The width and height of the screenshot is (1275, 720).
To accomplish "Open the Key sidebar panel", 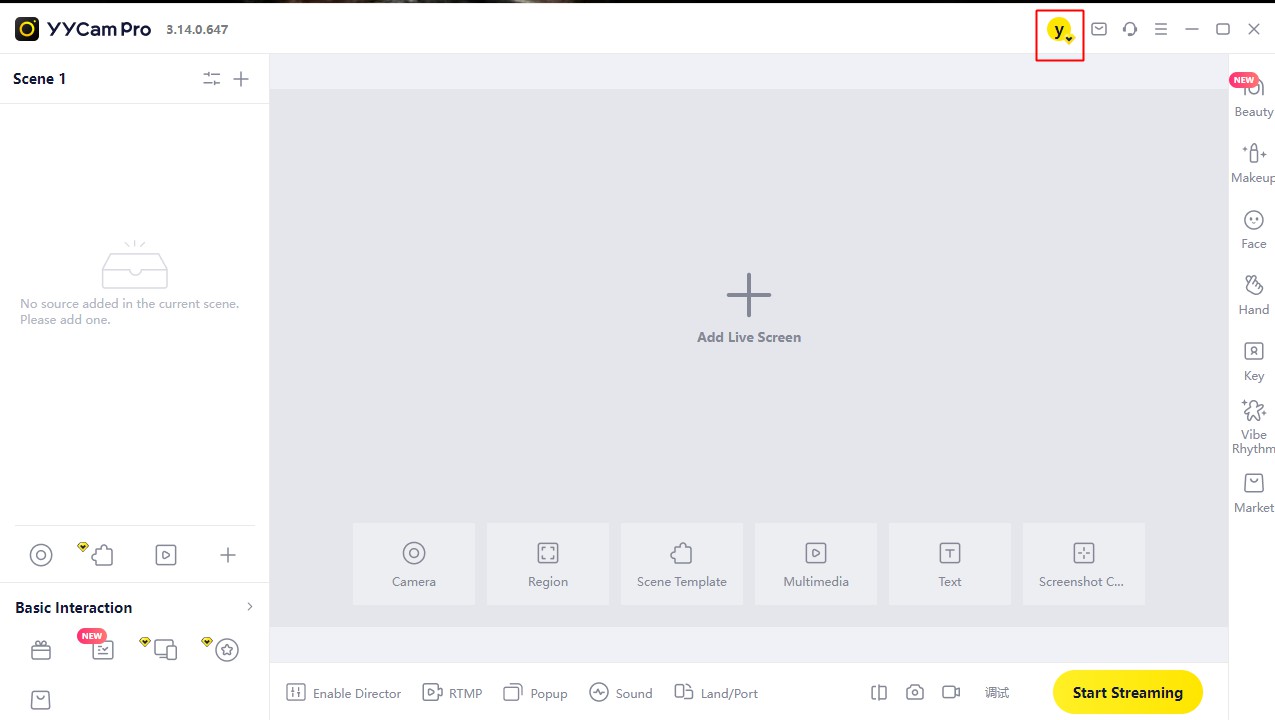I will (1253, 360).
